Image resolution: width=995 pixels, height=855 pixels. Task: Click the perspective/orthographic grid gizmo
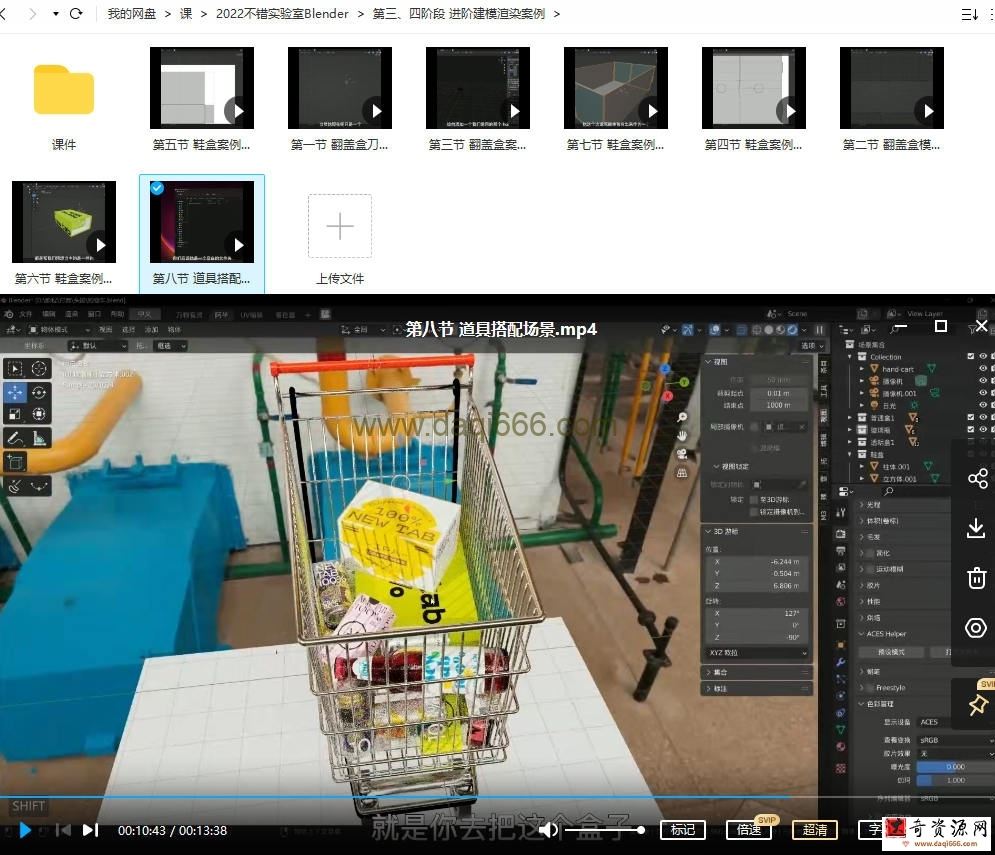(682, 472)
